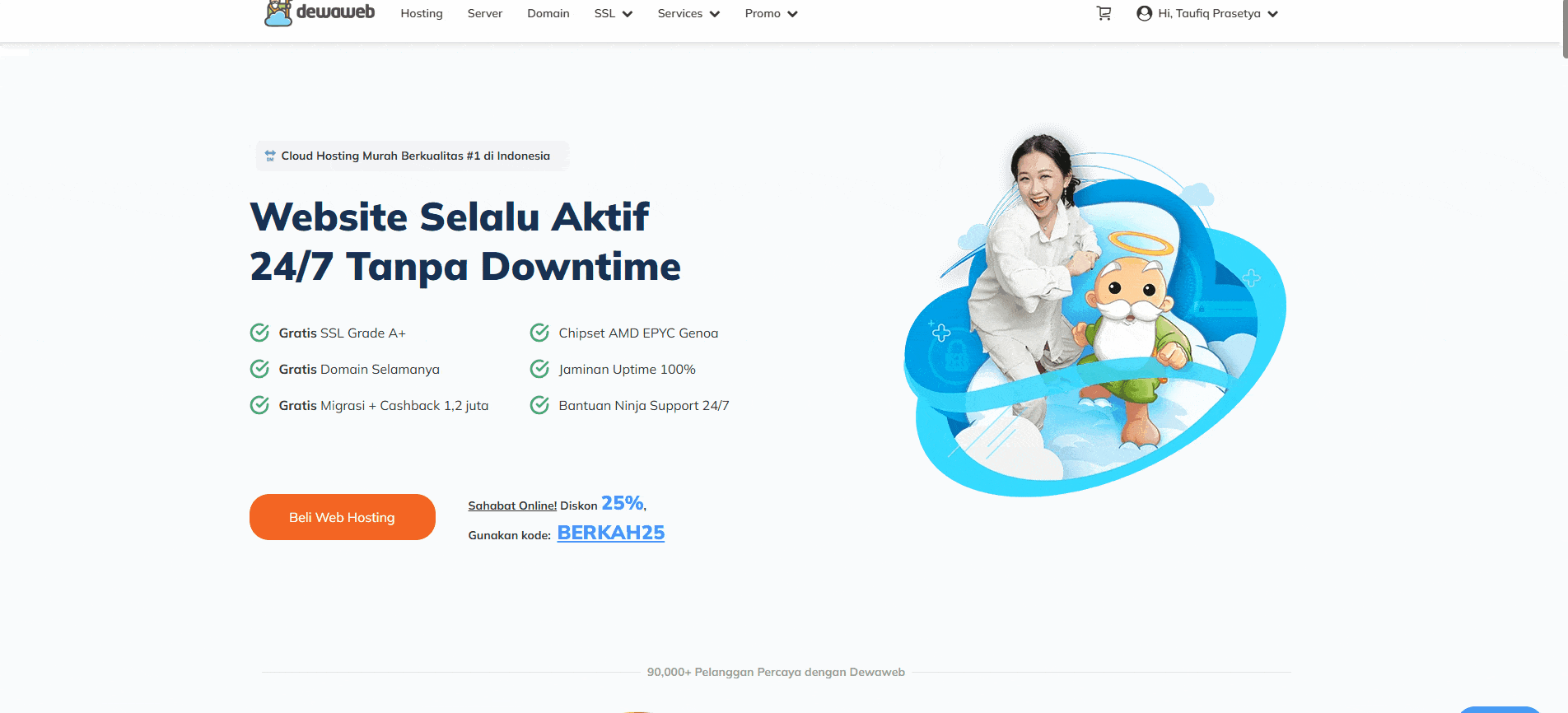Click the BERKAH25 promo code link
The width and height of the screenshot is (1568, 713).
(611, 533)
